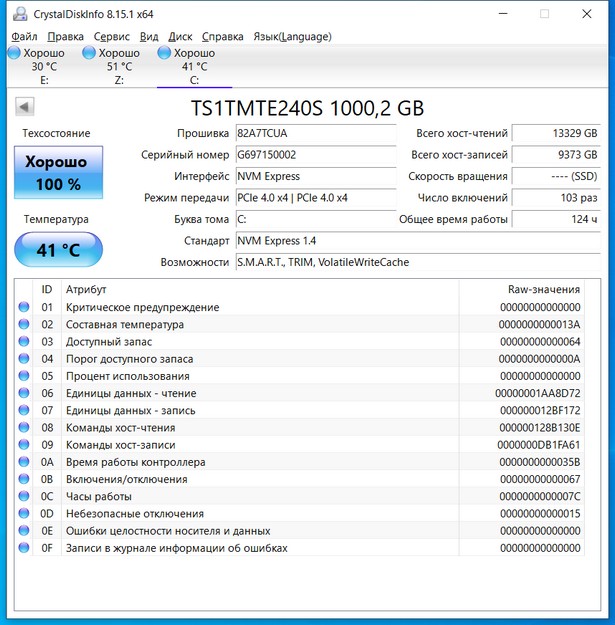This screenshot has height=625, width=615.
Task: Click the Атрибут column header
Action: pos(260,289)
